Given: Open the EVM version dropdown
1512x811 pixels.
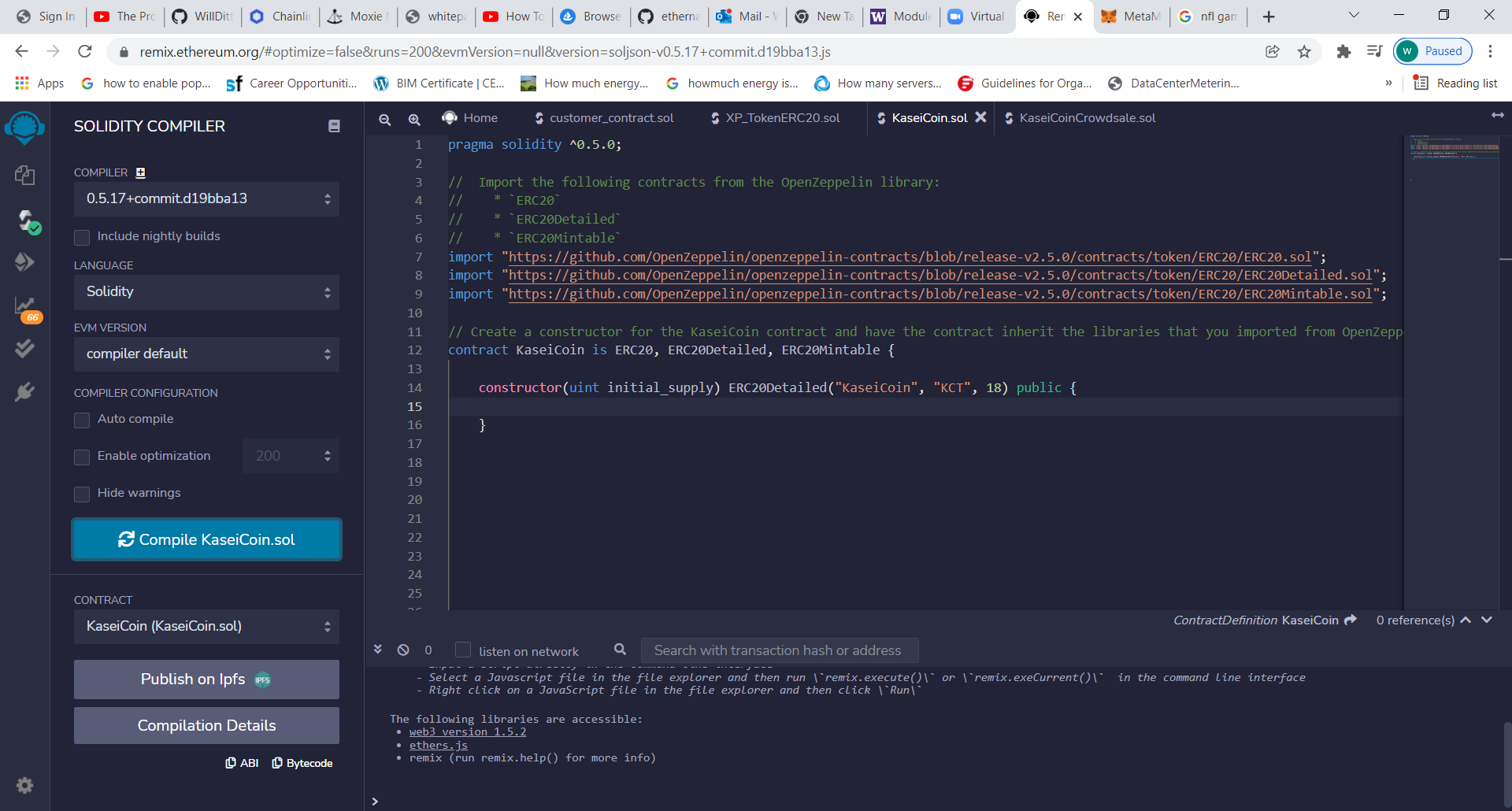Looking at the screenshot, I should tap(206, 354).
